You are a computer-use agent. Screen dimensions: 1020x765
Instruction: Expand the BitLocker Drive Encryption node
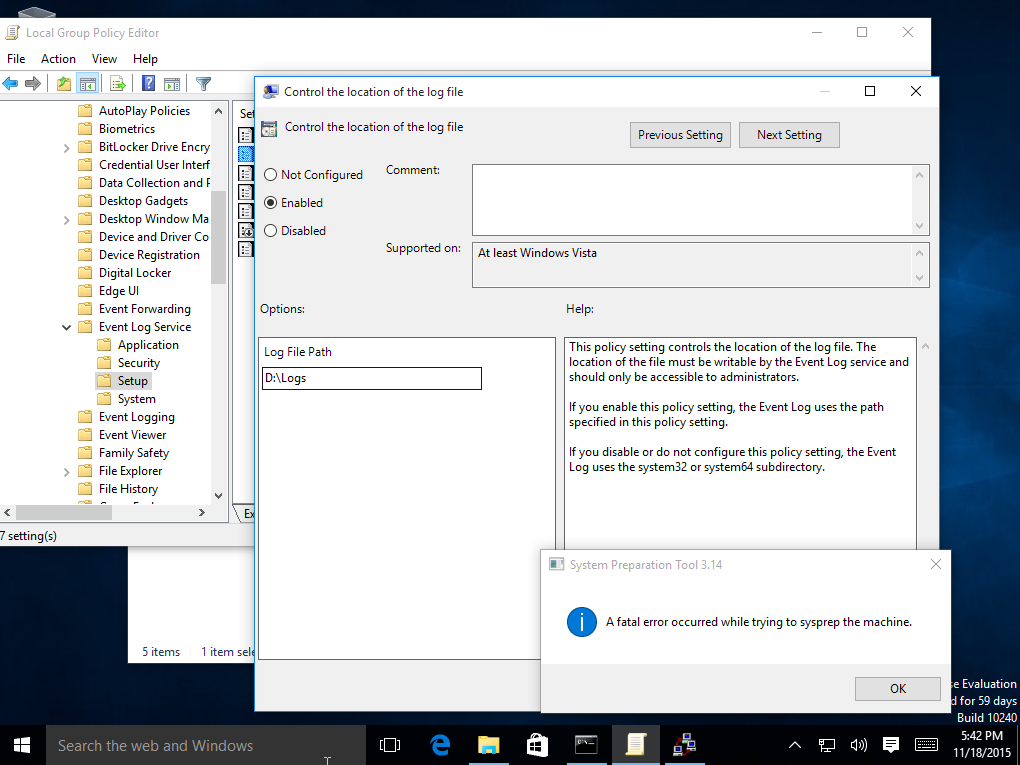66,148
